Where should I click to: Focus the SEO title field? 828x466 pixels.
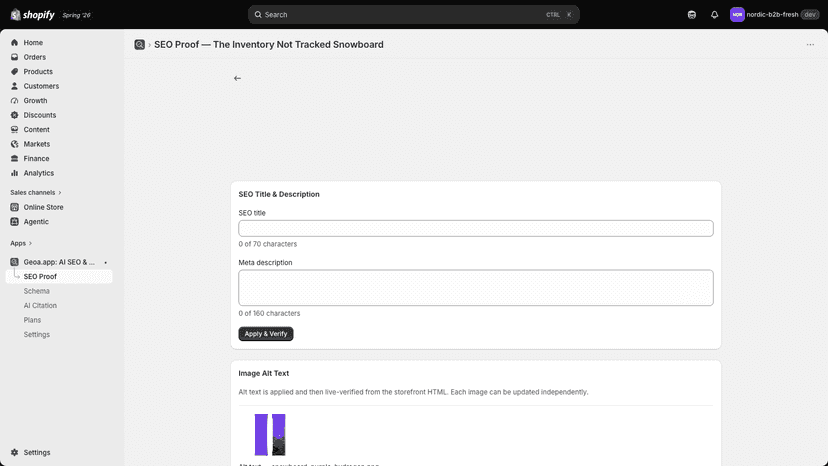click(x=476, y=228)
